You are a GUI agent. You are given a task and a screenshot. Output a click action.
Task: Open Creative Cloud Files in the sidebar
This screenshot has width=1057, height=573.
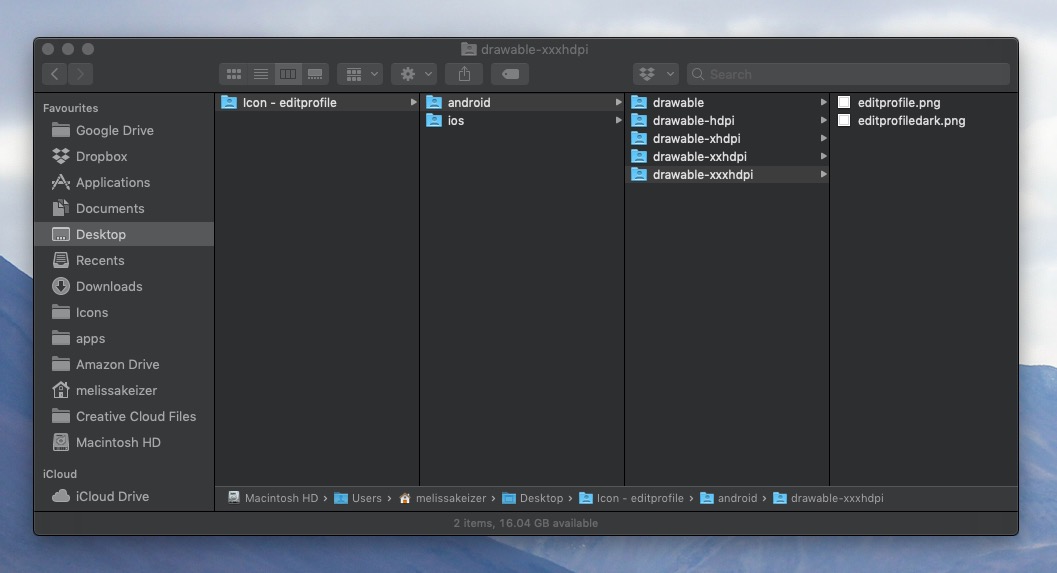tap(125, 417)
